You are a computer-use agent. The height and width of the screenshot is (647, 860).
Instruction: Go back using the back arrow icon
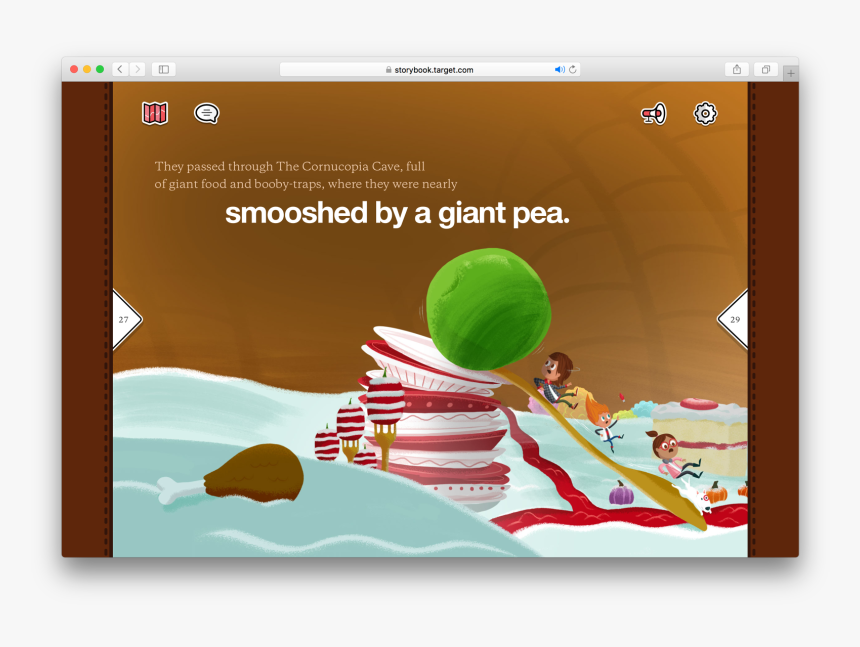pos(120,69)
